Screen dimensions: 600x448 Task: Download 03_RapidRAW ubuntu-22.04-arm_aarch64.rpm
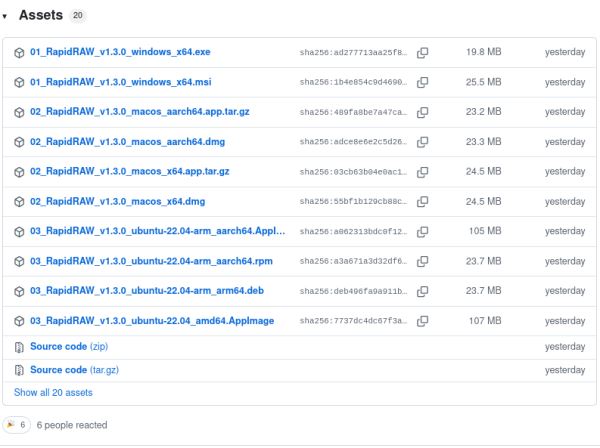pyautogui.click(x=152, y=261)
